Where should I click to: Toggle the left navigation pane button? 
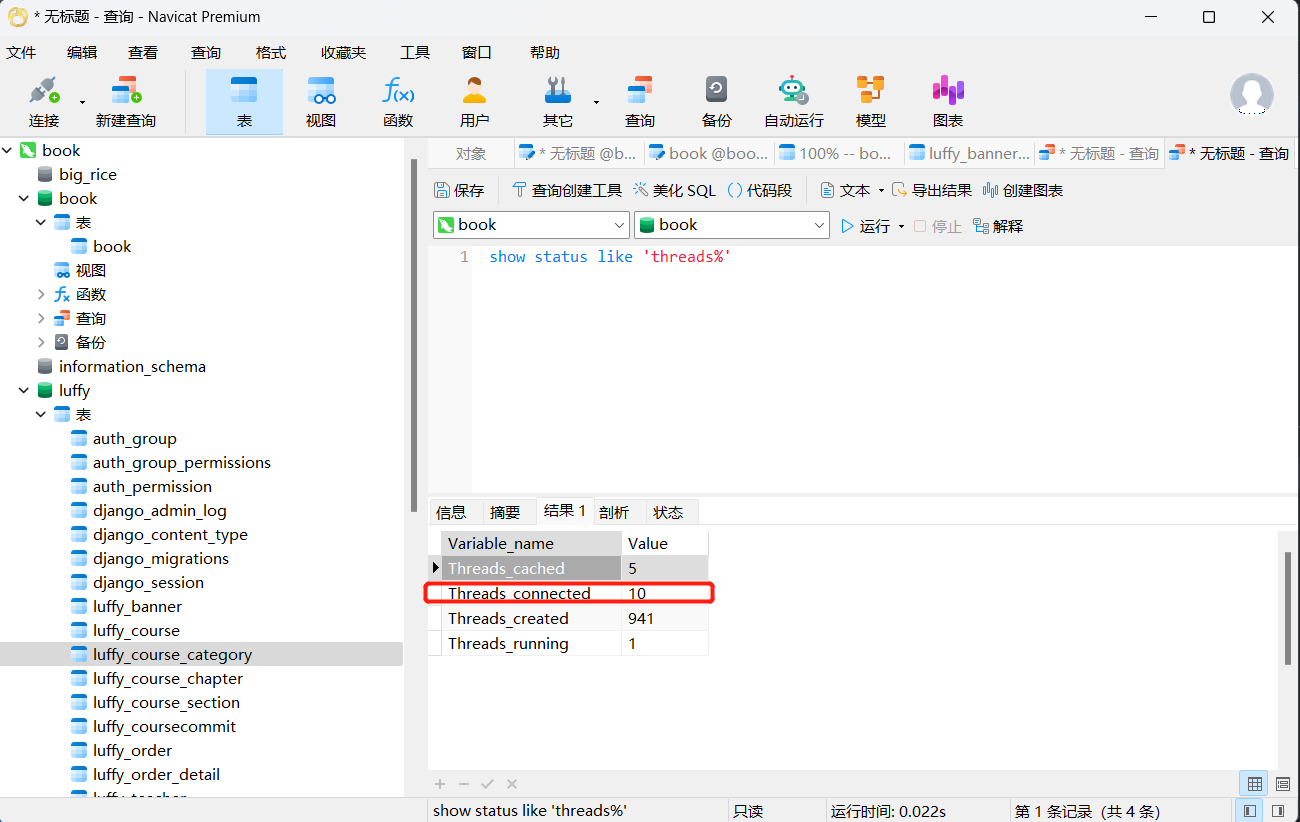1250,811
